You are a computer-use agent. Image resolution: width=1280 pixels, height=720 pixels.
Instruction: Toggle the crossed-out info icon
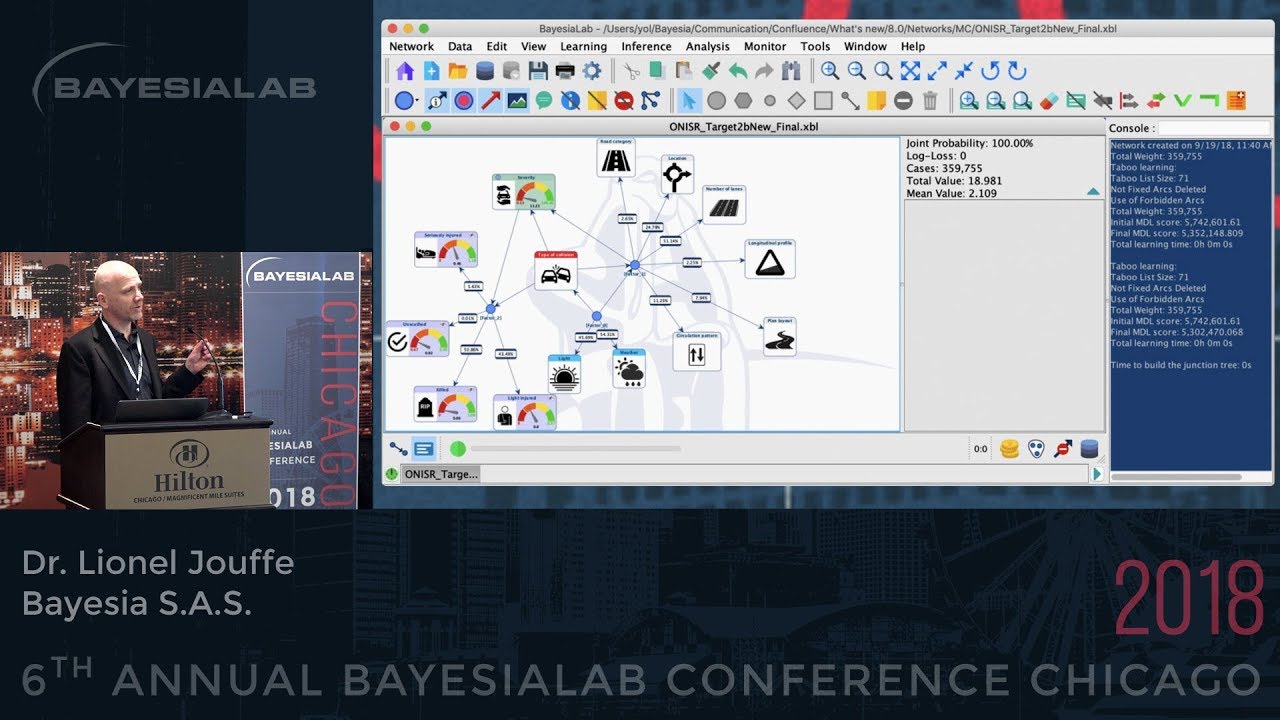point(570,100)
